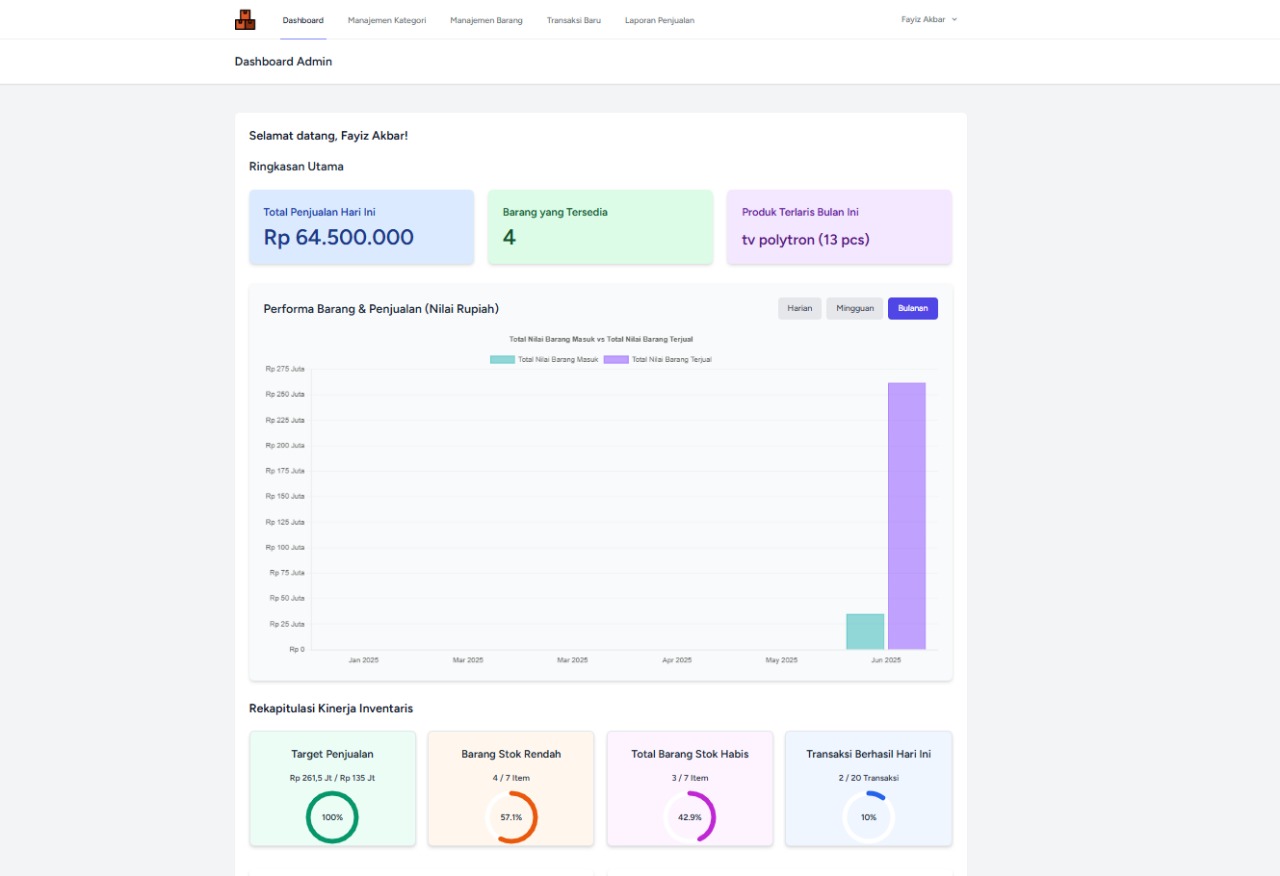Navigate to Transaksi Baru
This screenshot has height=876, width=1280.
pos(573,20)
